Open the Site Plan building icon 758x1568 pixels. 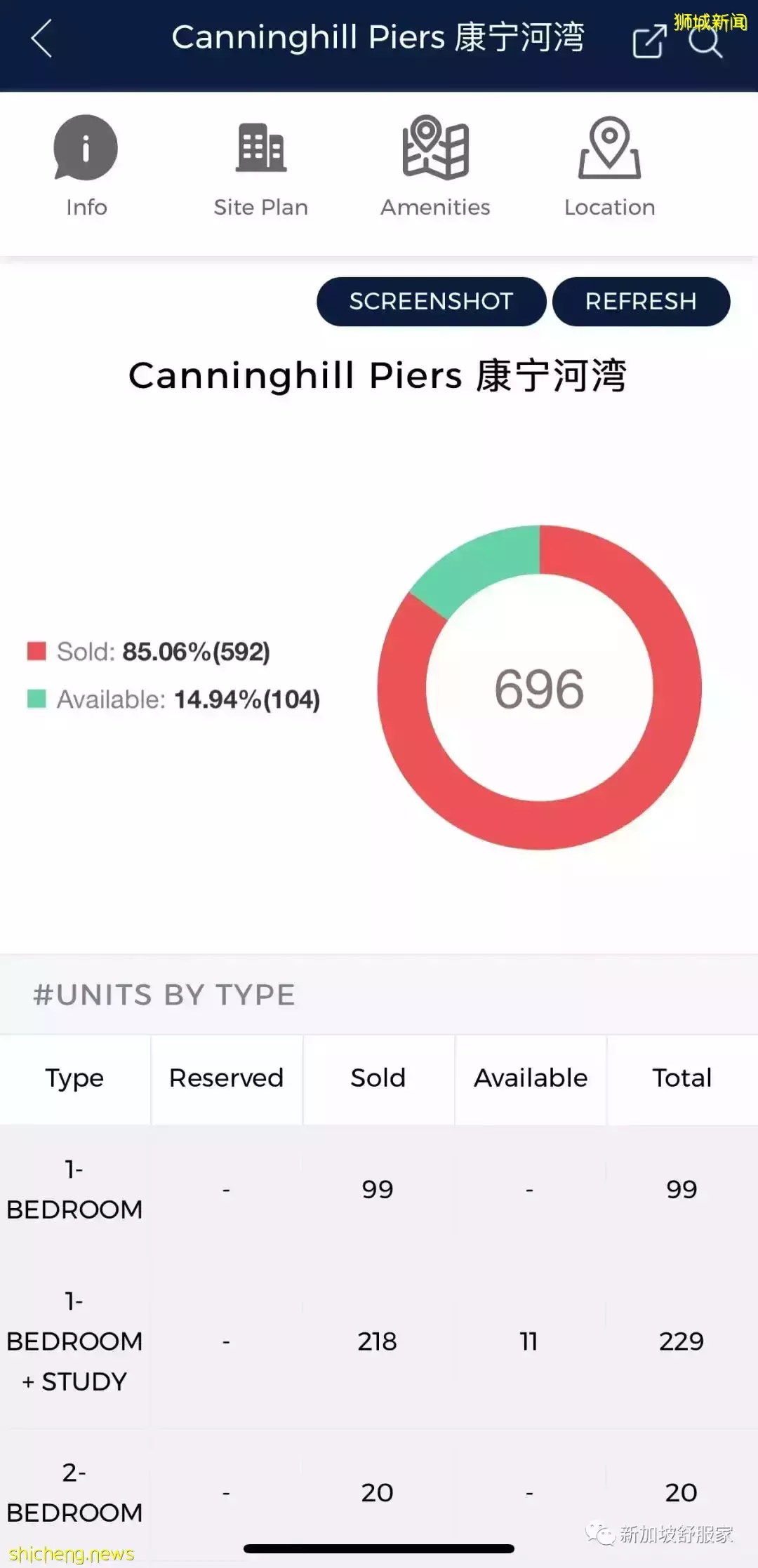(x=260, y=148)
